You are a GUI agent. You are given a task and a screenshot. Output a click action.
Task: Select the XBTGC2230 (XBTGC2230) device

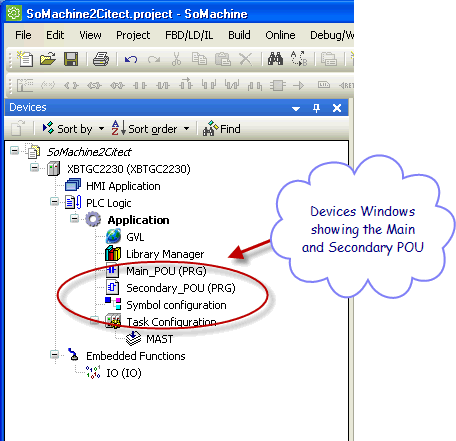tap(129, 169)
